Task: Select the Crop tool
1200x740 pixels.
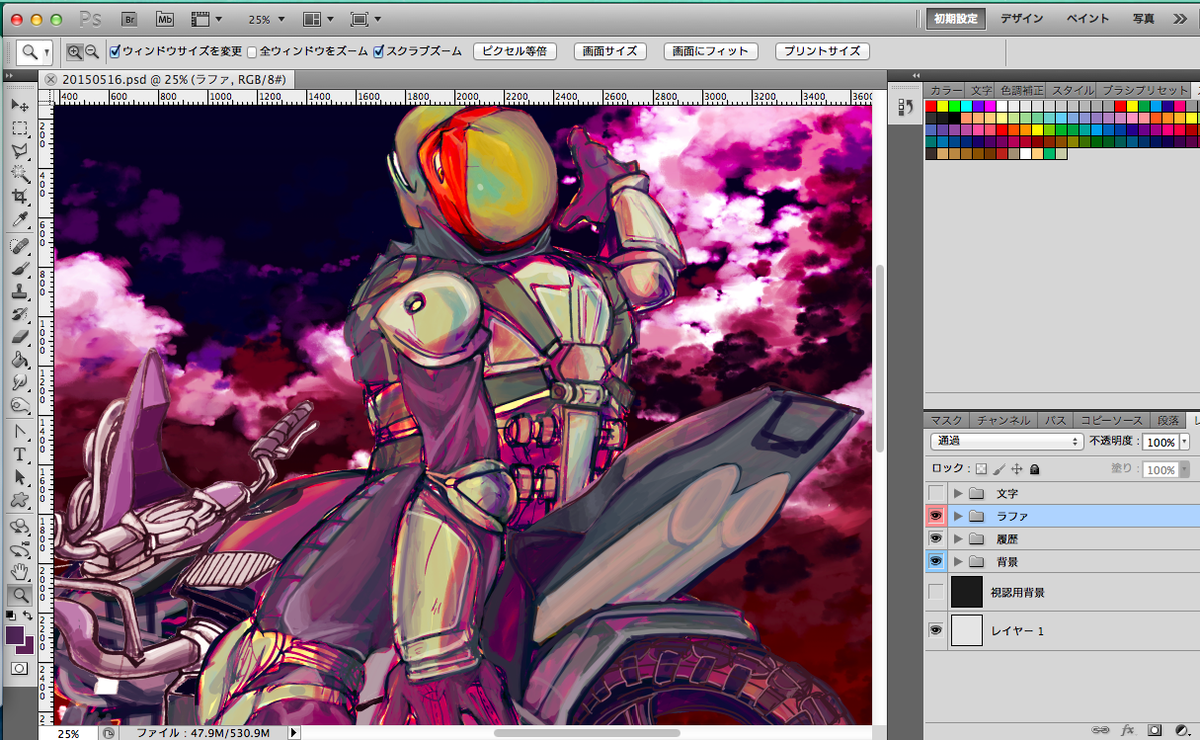Action: click(x=19, y=197)
